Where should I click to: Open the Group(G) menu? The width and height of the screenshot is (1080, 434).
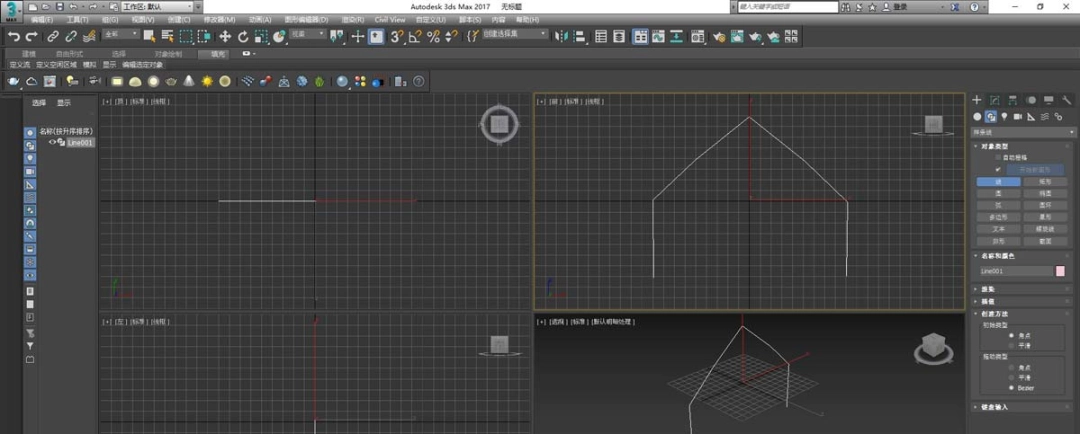tap(110, 20)
